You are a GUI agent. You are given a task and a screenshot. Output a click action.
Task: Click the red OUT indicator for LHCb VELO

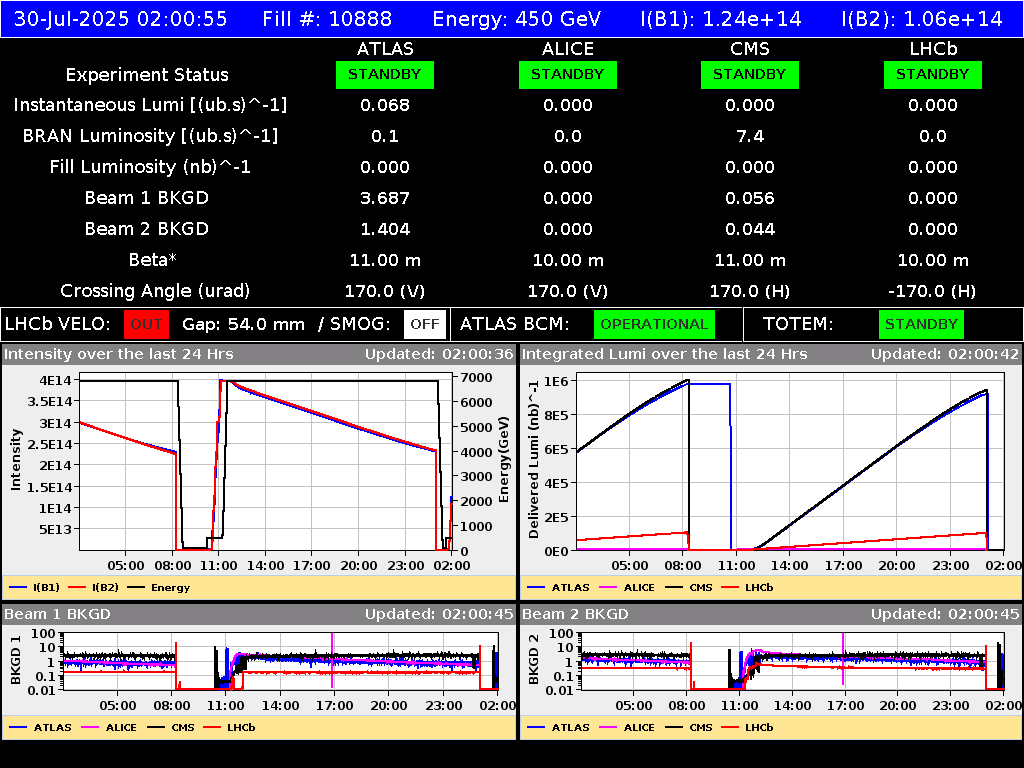(x=146, y=325)
